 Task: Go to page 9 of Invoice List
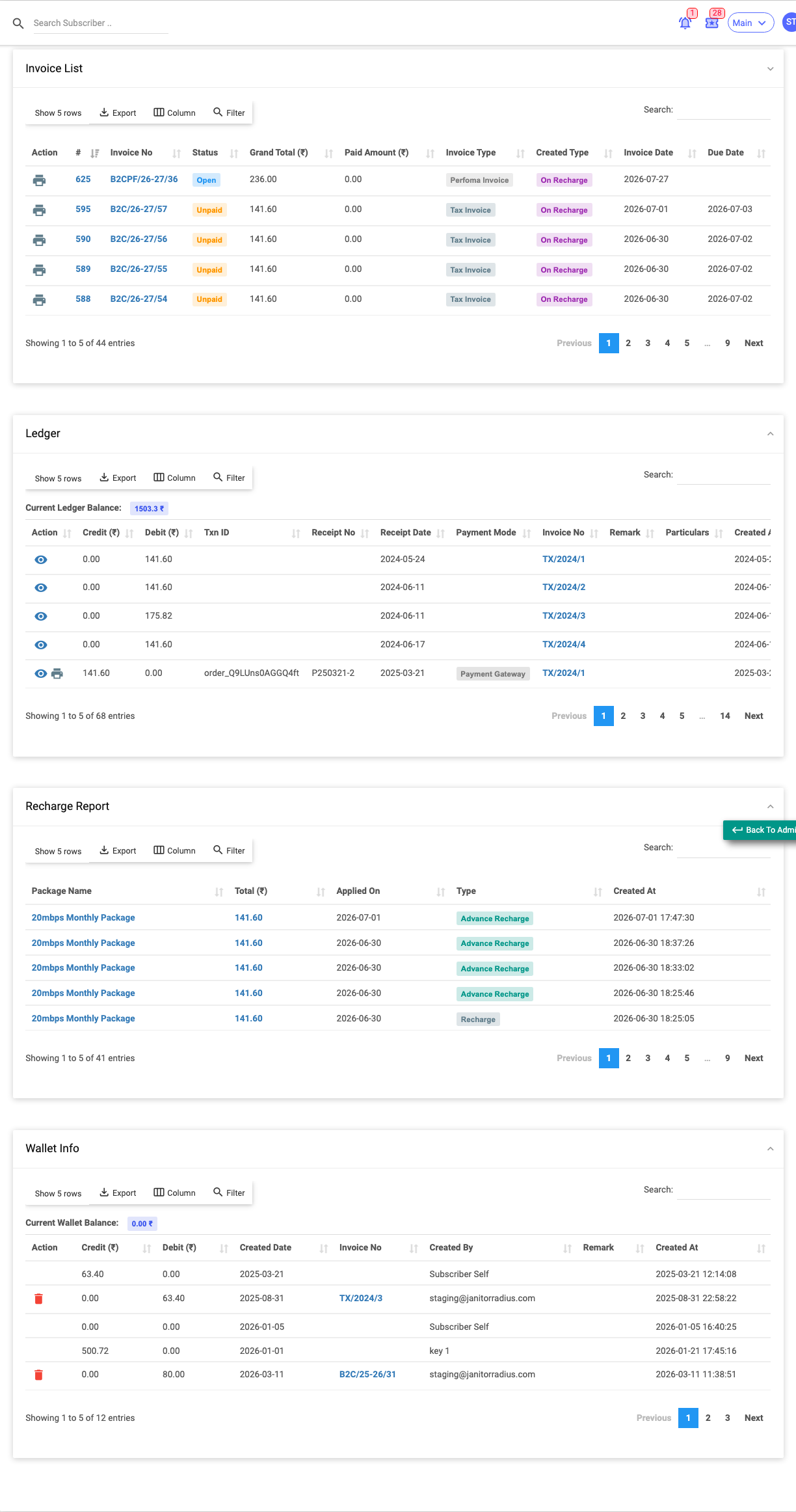point(727,343)
